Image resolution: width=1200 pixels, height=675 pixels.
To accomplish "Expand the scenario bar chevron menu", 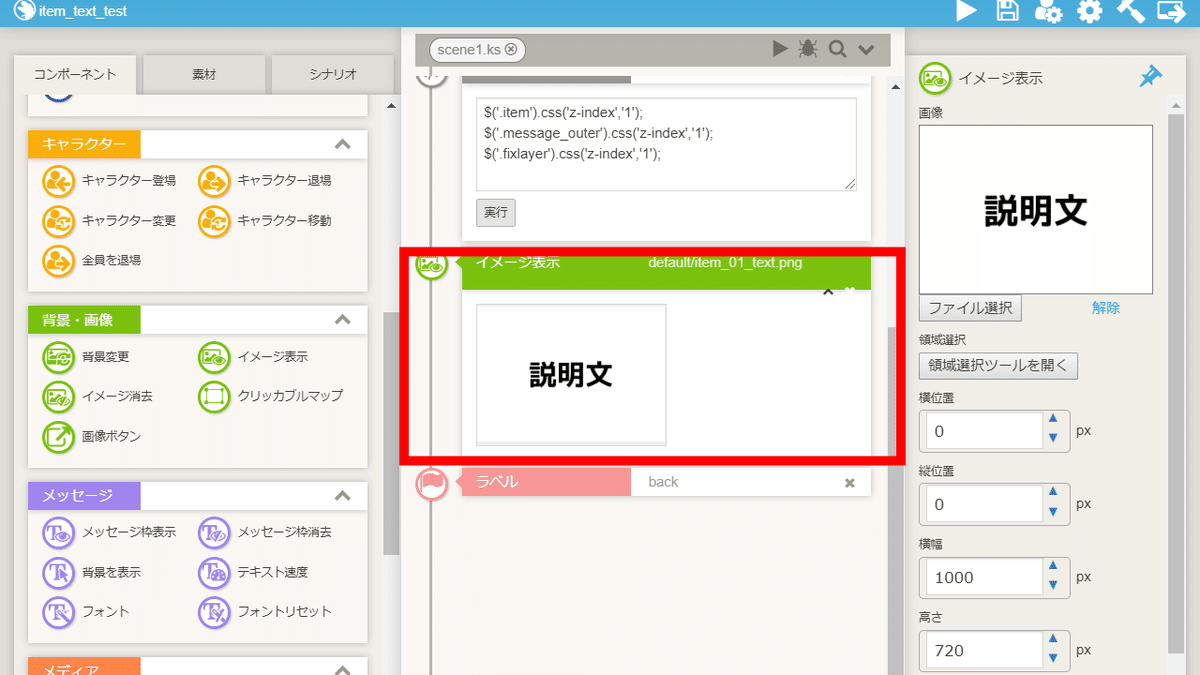I will tap(866, 50).
